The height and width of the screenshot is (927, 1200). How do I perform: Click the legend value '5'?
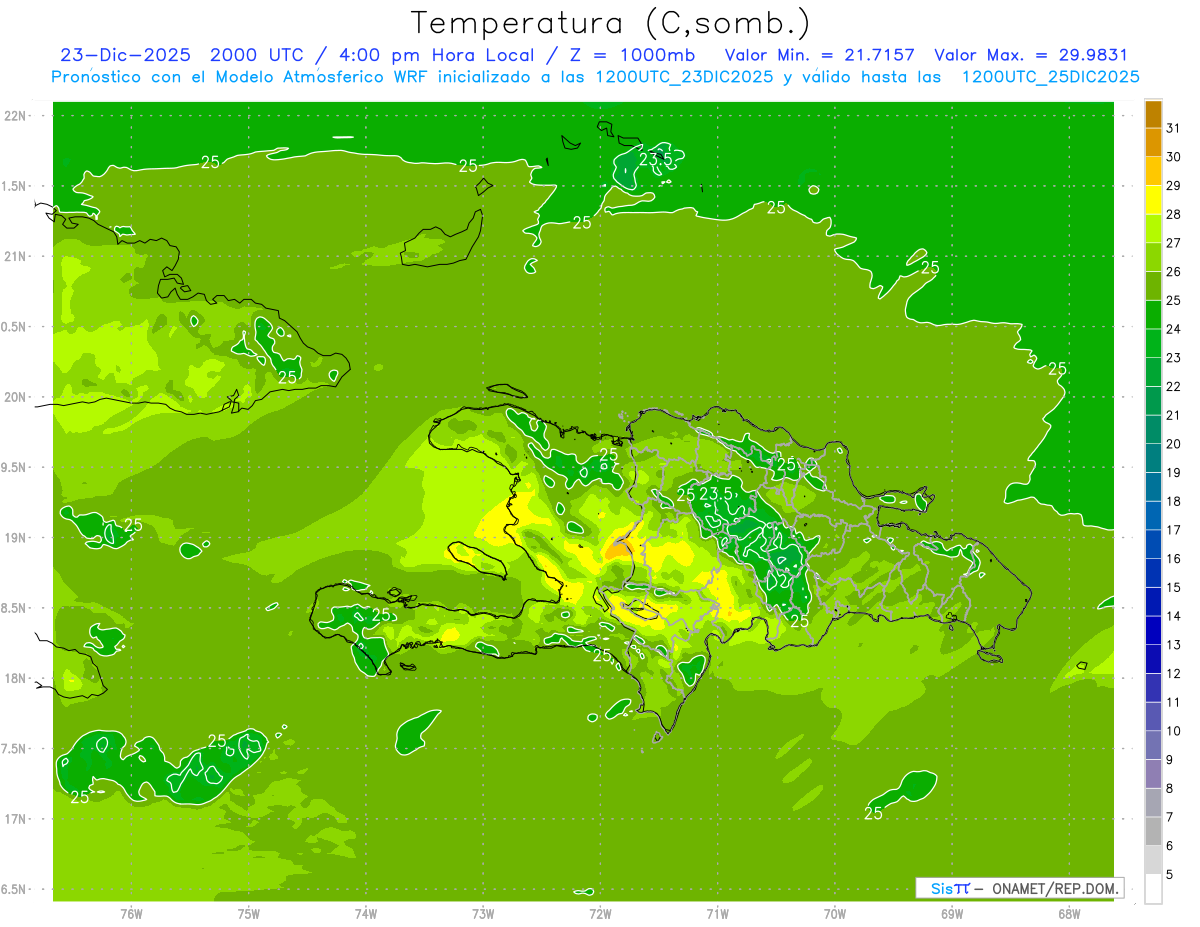(1170, 875)
